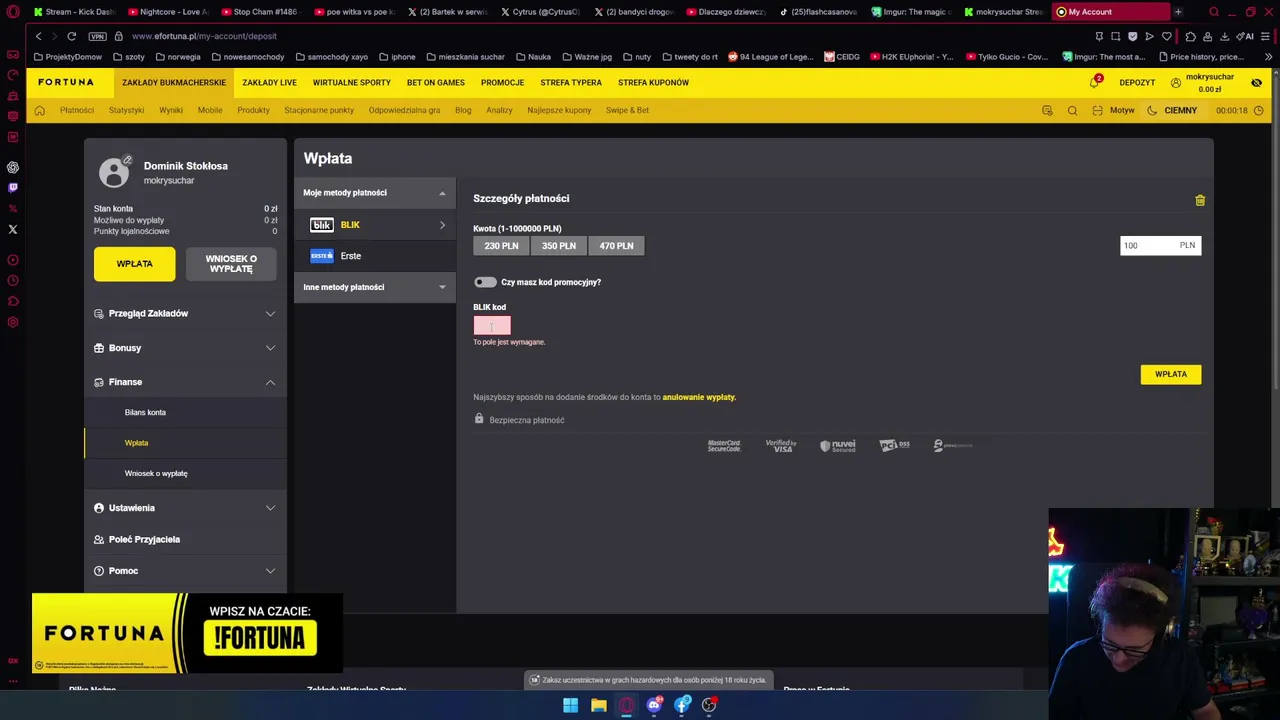Screen dimensions: 1280x720
Task: Click the heart bookmark icon in address bar
Action: coord(1166,36)
